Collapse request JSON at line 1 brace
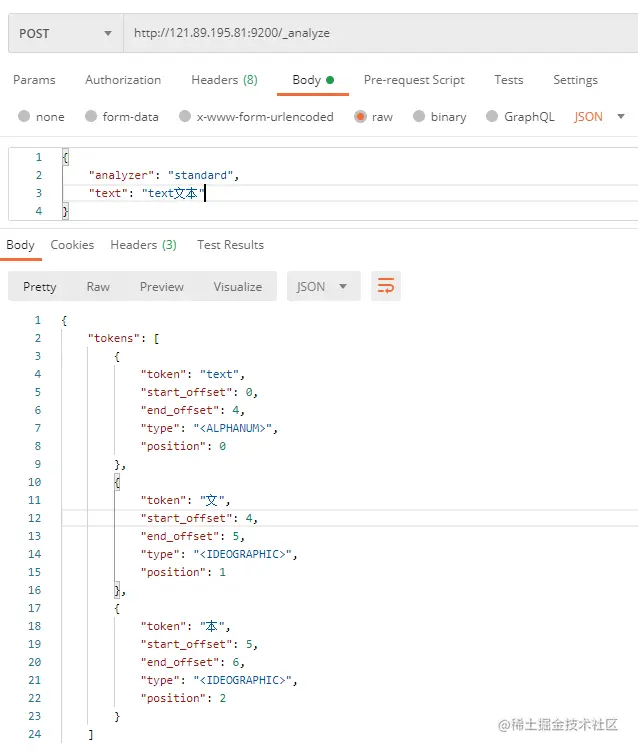Image resolution: width=638 pixels, height=752 pixels. click(65, 157)
